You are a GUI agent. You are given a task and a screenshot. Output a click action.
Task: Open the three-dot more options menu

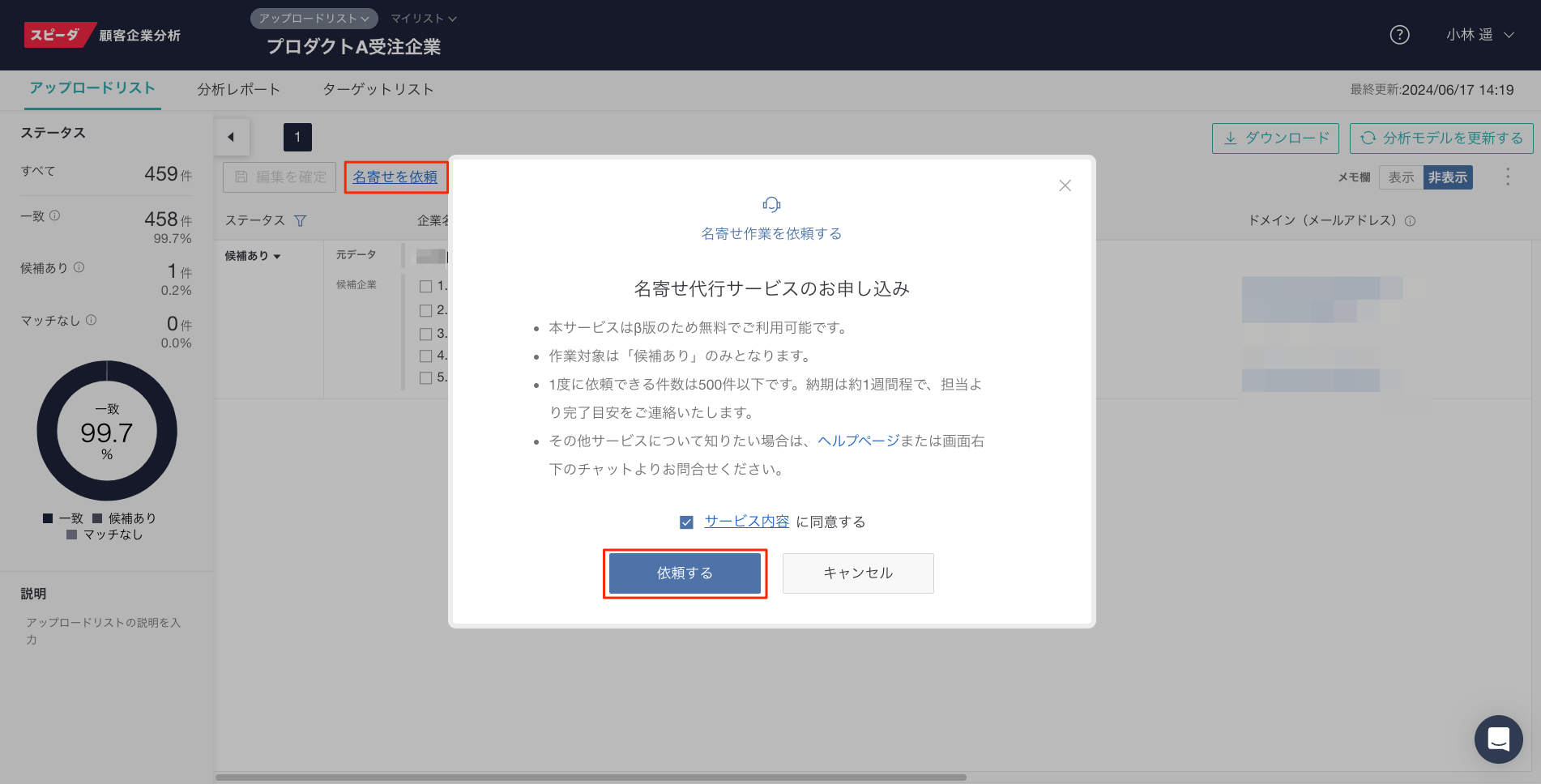1507,177
